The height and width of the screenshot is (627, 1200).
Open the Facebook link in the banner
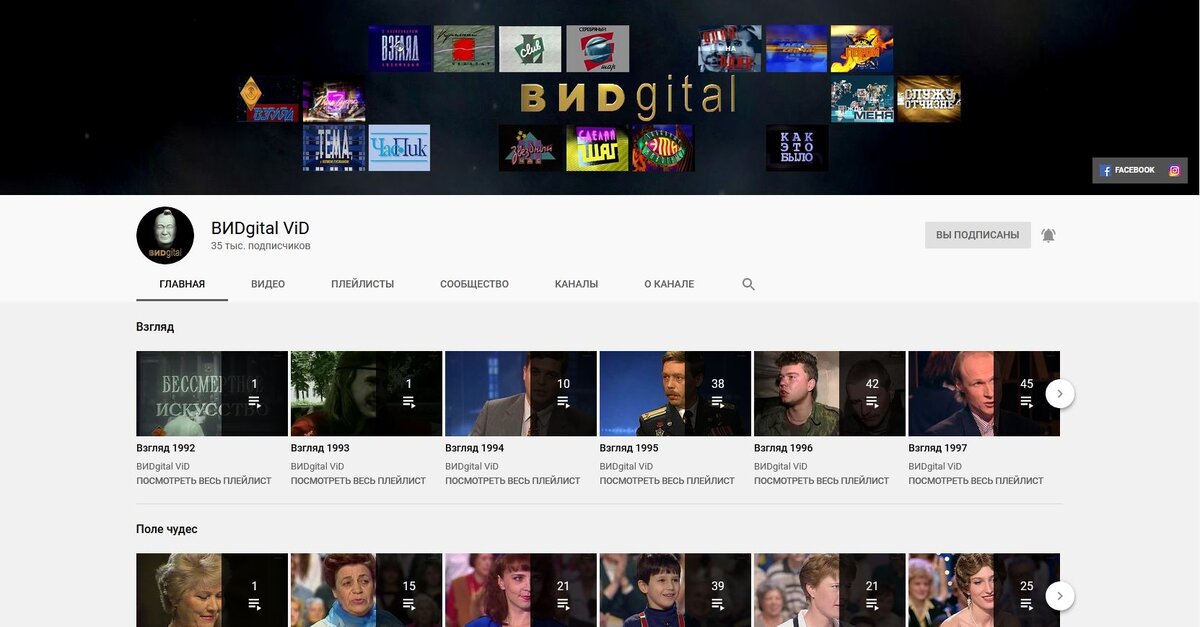(x=1127, y=170)
